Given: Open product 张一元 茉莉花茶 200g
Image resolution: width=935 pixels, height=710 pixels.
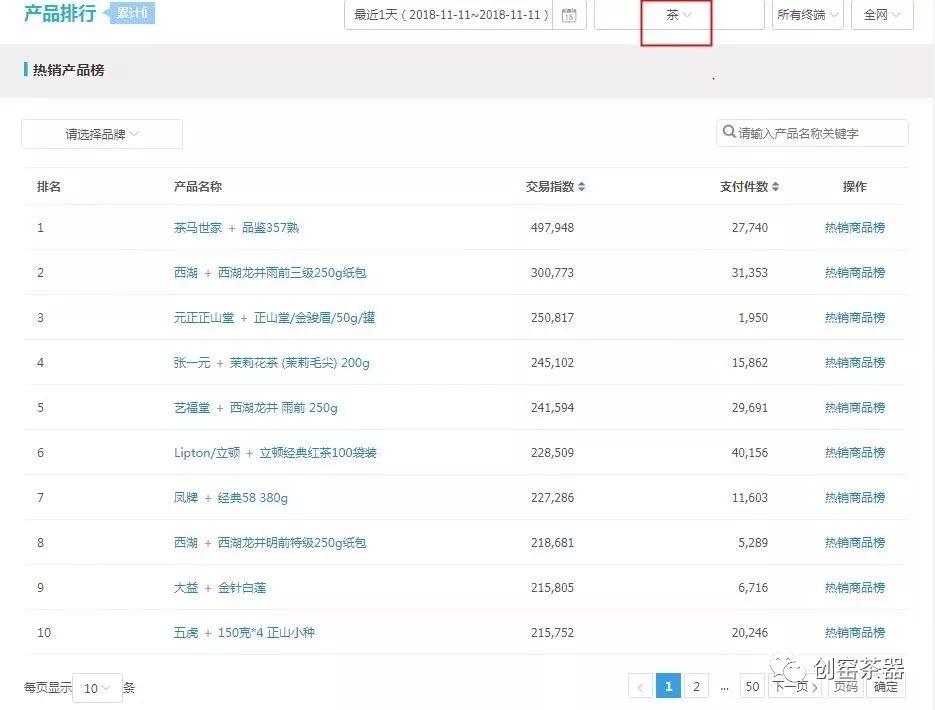Looking at the screenshot, I should click(271, 362).
